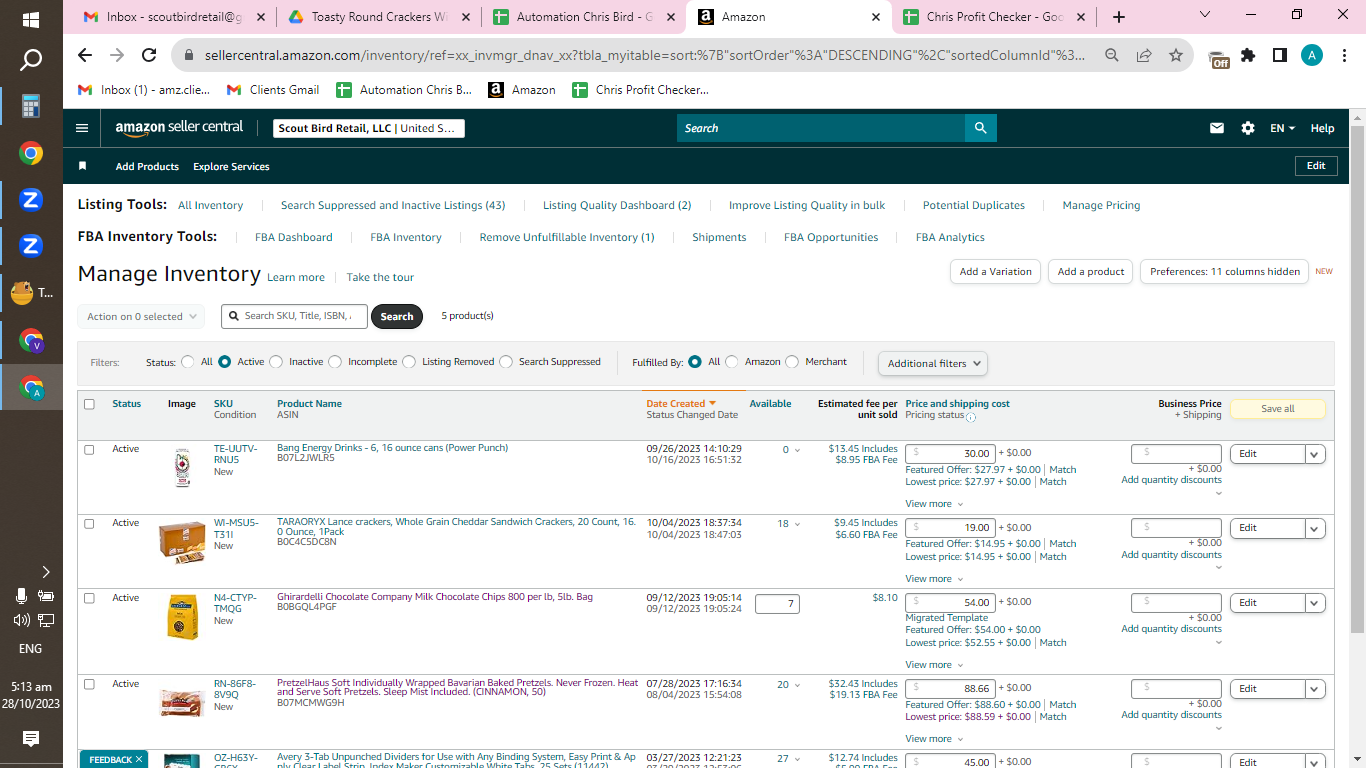This screenshot has width=1366, height=768.
Task: Switch to the Automation Chris Bird tab
Action: [x=583, y=17]
